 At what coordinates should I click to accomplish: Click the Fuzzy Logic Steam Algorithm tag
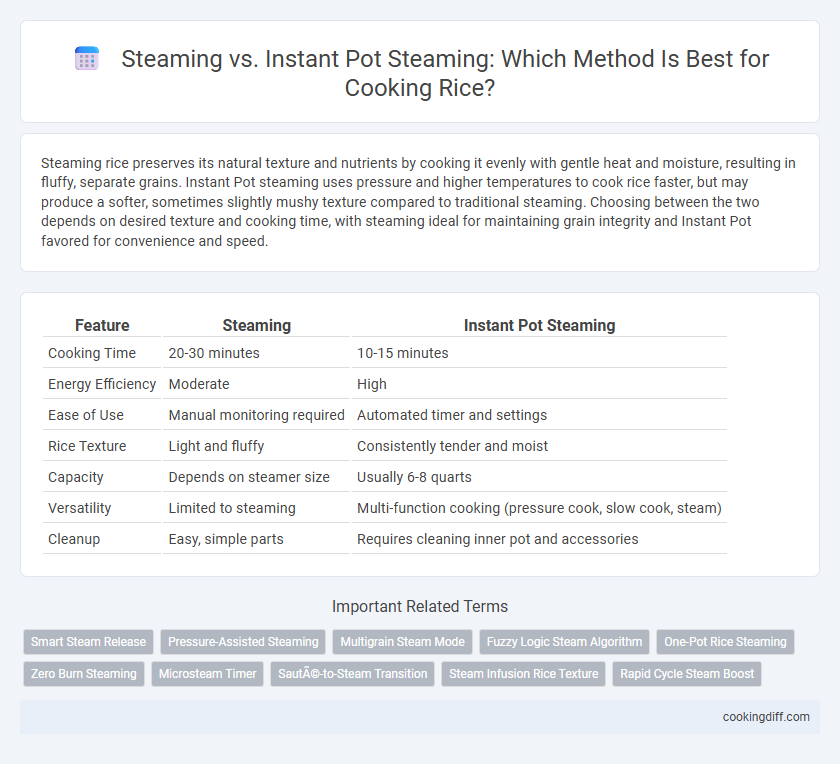[x=564, y=642]
